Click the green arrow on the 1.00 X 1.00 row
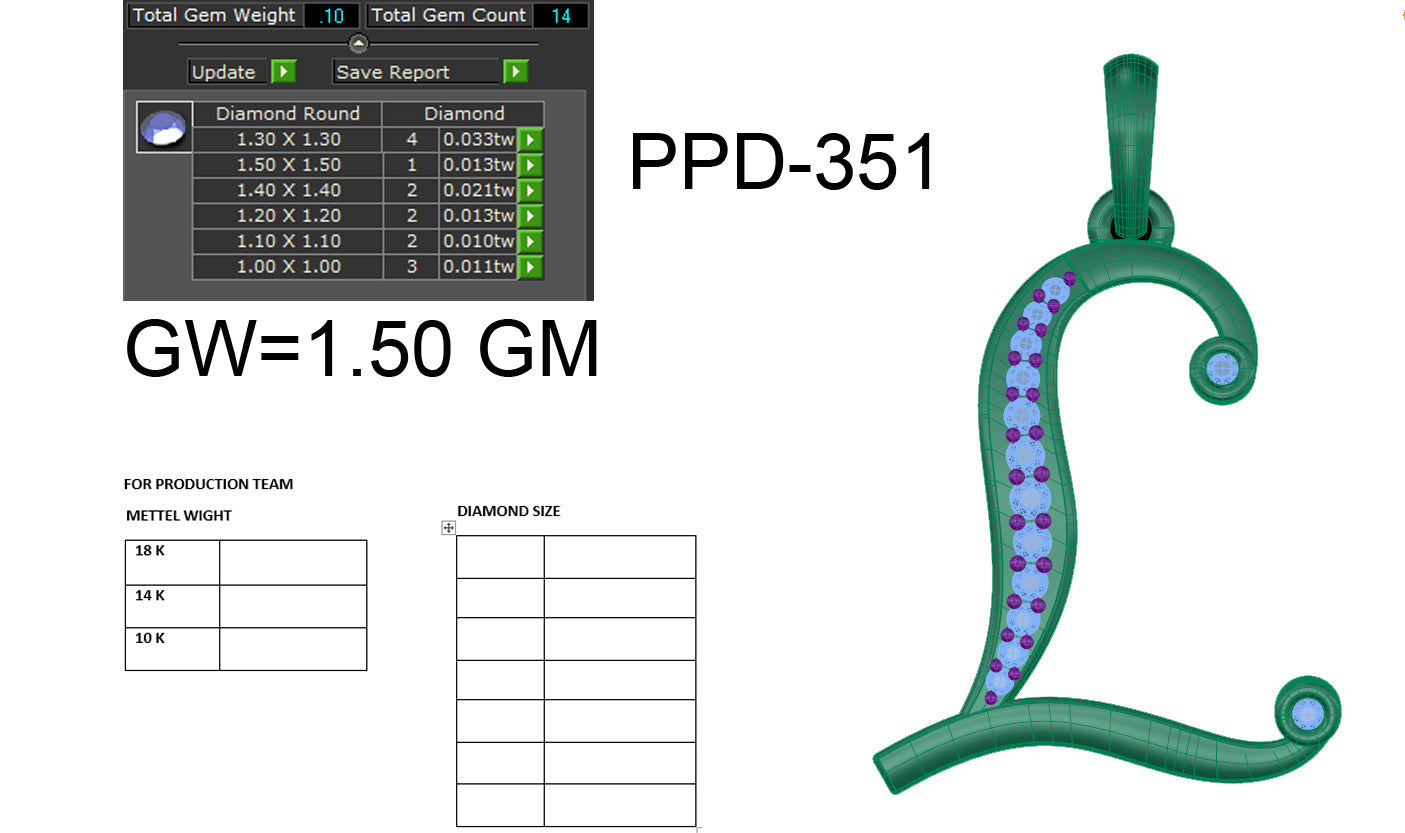 pyautogui.click(x=533, y=266)
